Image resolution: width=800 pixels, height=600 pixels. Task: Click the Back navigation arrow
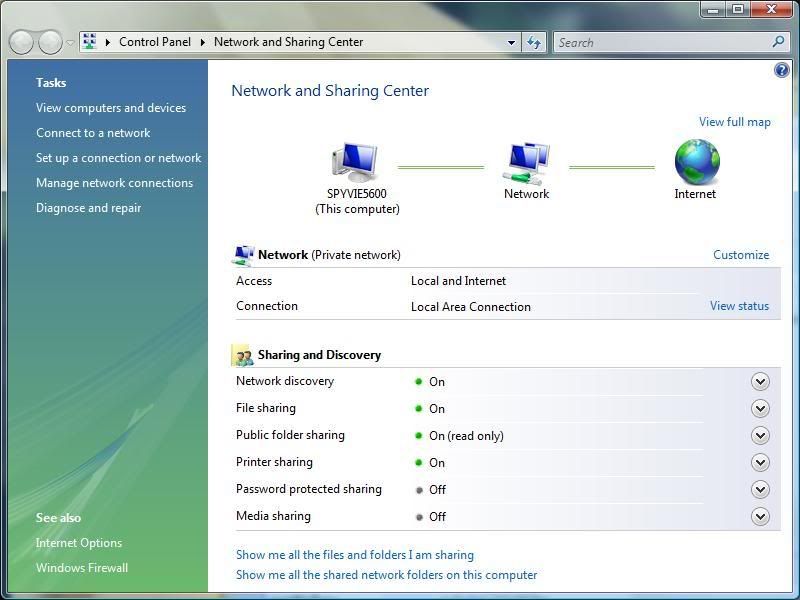[22, 42]
